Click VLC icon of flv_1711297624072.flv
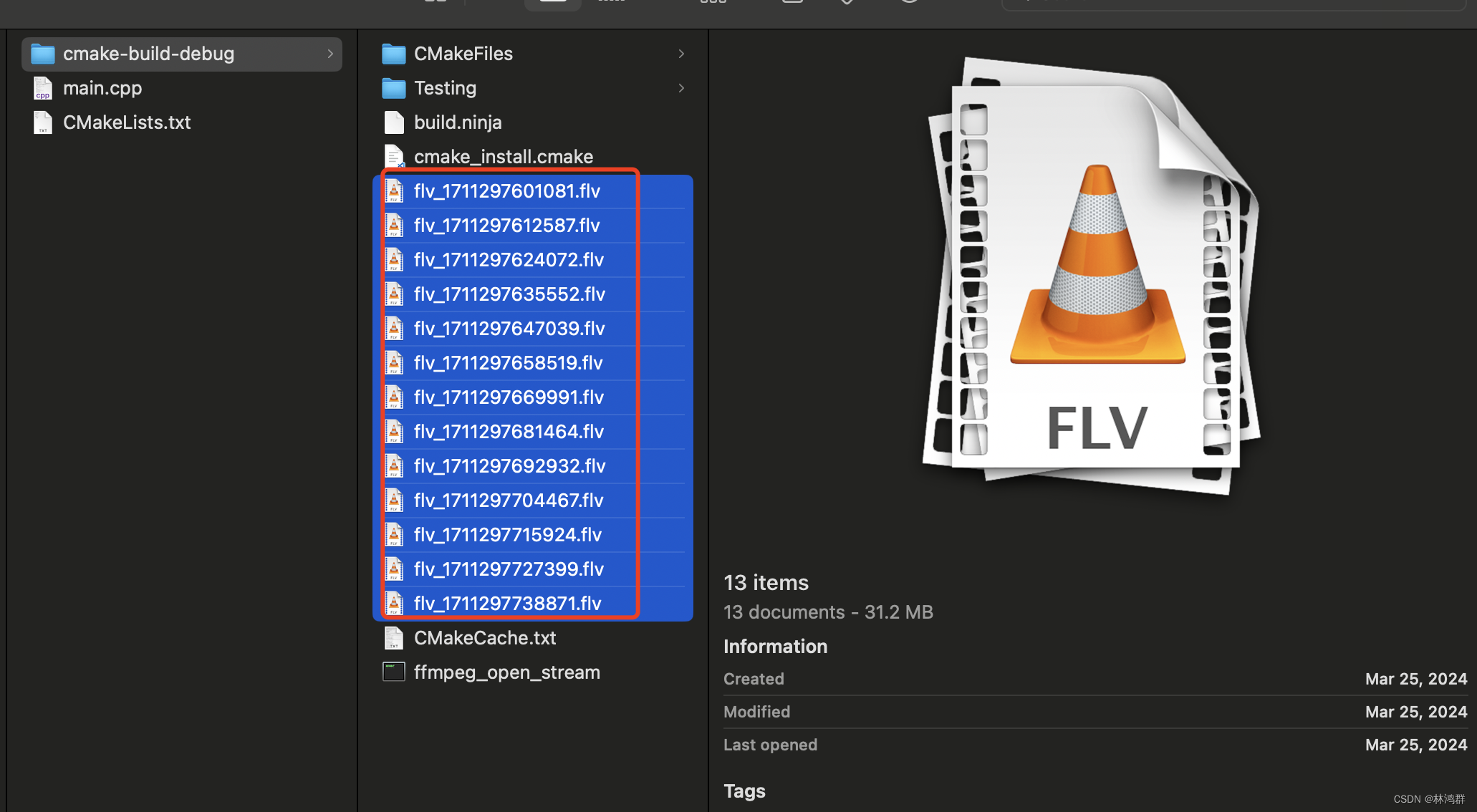This screenshot has height=812, width=1477. tap(394, 260)
